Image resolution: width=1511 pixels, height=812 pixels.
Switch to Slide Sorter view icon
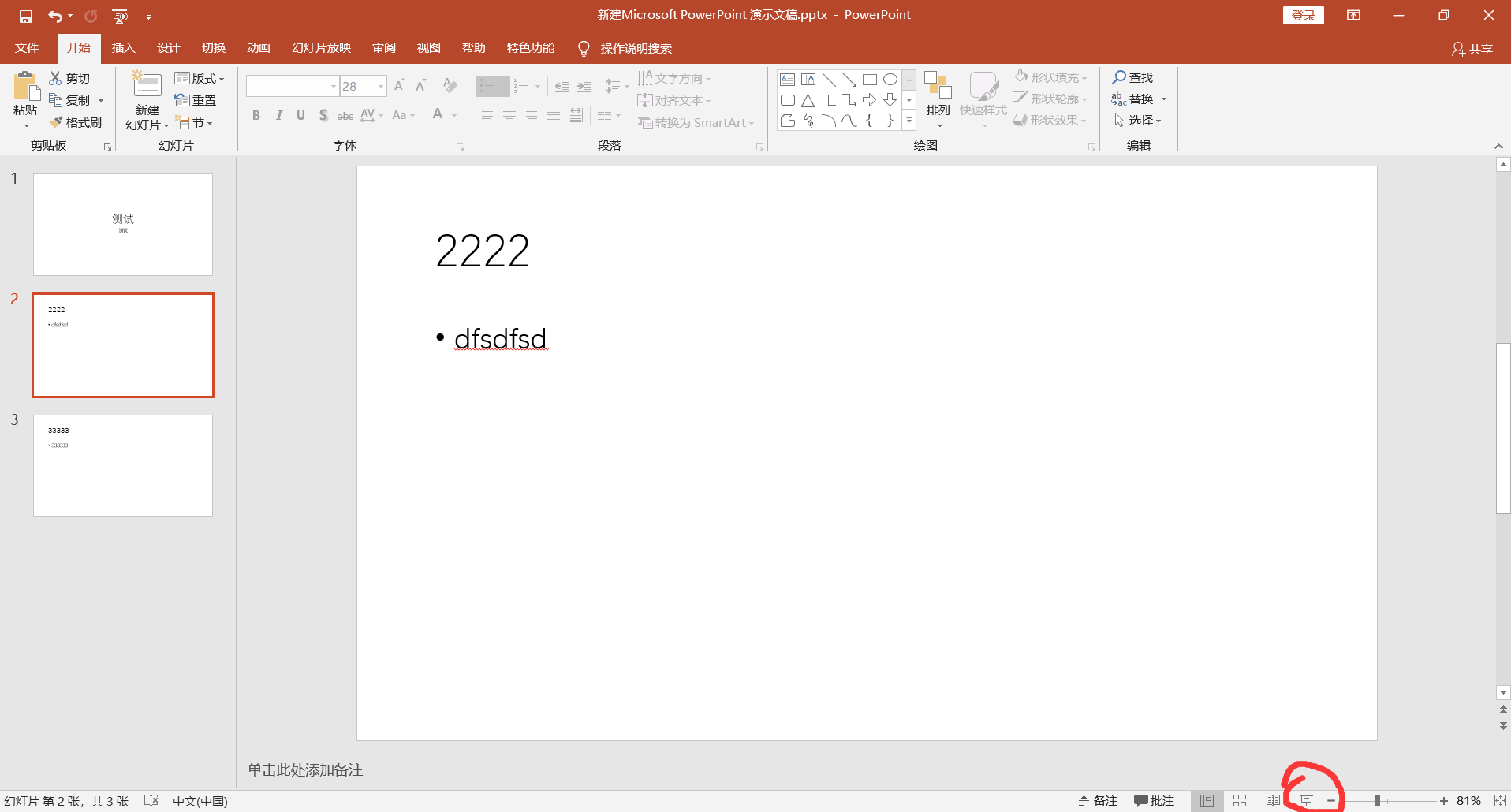coord(1240,801)
